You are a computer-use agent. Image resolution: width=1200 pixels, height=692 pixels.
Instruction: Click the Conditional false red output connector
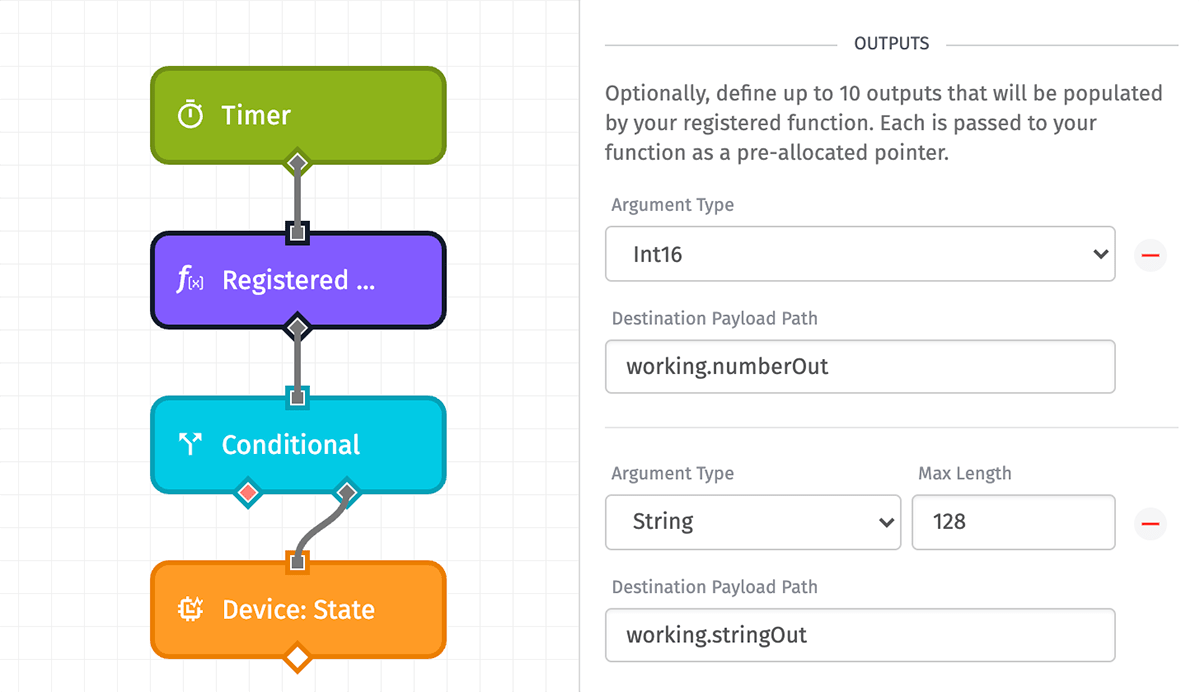tap(248, 492)
